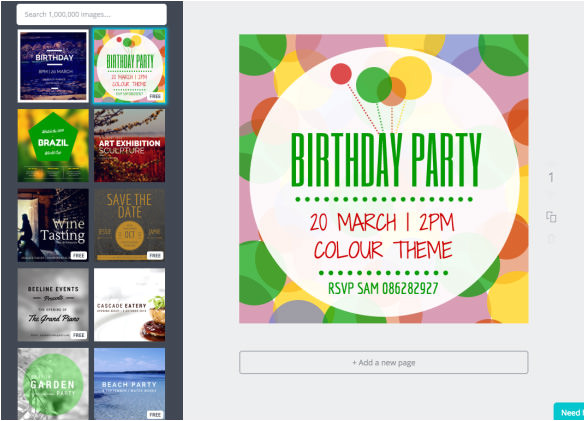Image resolution: width=585 pixels, height=421 pixels.
Task: Select the RSVP SAM text on canvas
Action: (x=383, y=289)
